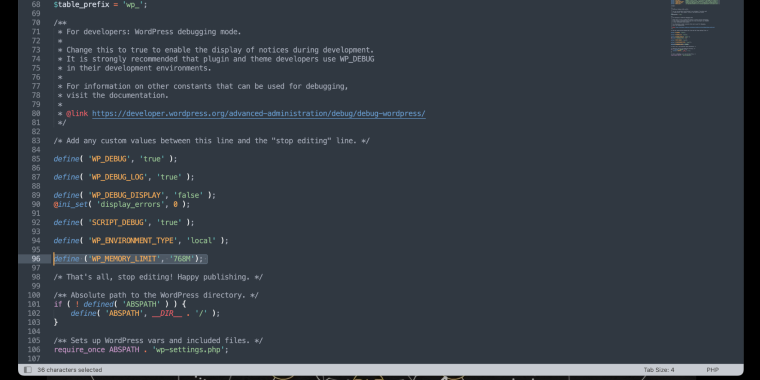Click the 'true' value on the WP_DEBUG line

tap(152, 159)
